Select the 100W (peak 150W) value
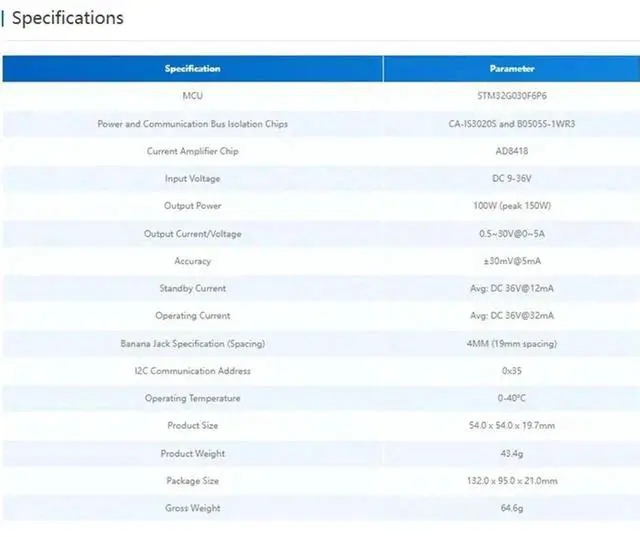The width and height of the screenshot is (640, 537). tap(511, 206)
